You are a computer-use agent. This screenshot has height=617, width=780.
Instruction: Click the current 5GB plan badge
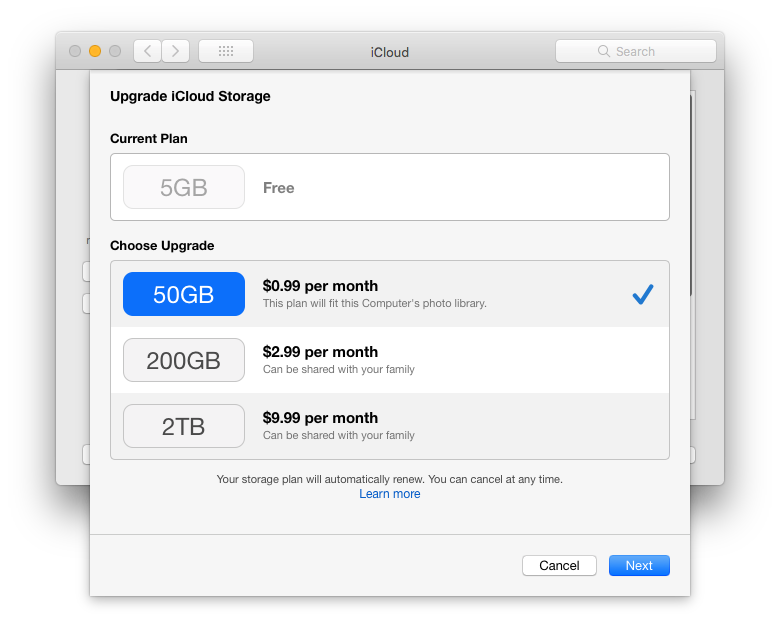point(184,187)
